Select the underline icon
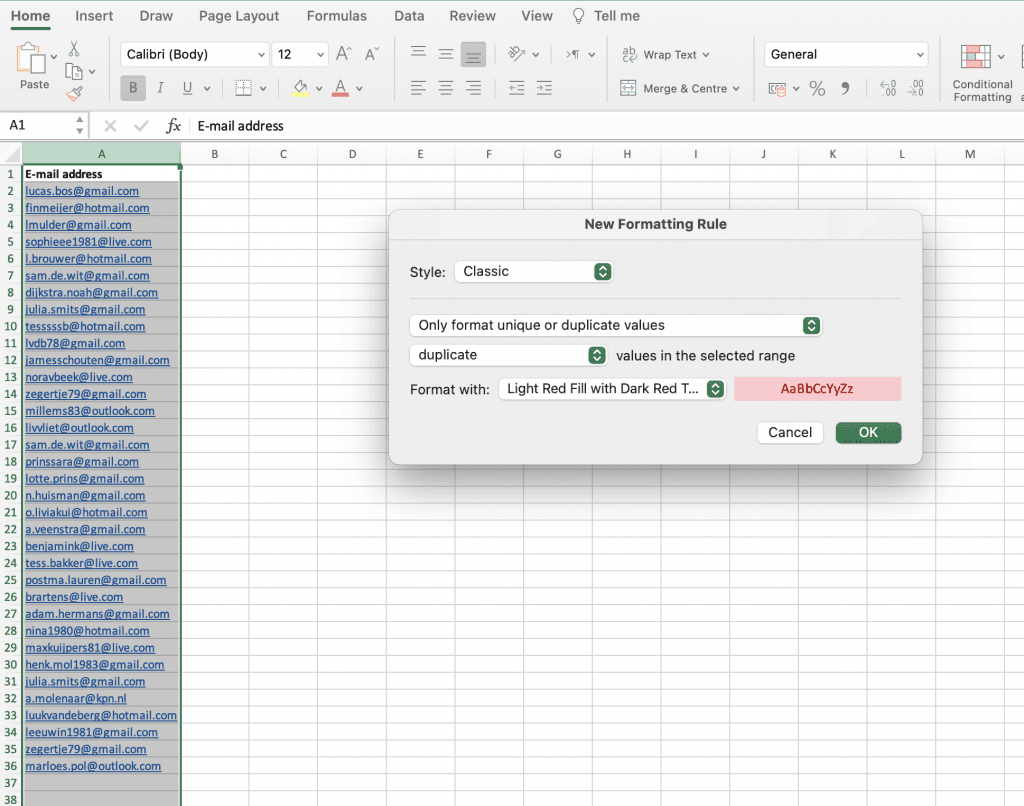1024x806 pixels. coord(186,88)
